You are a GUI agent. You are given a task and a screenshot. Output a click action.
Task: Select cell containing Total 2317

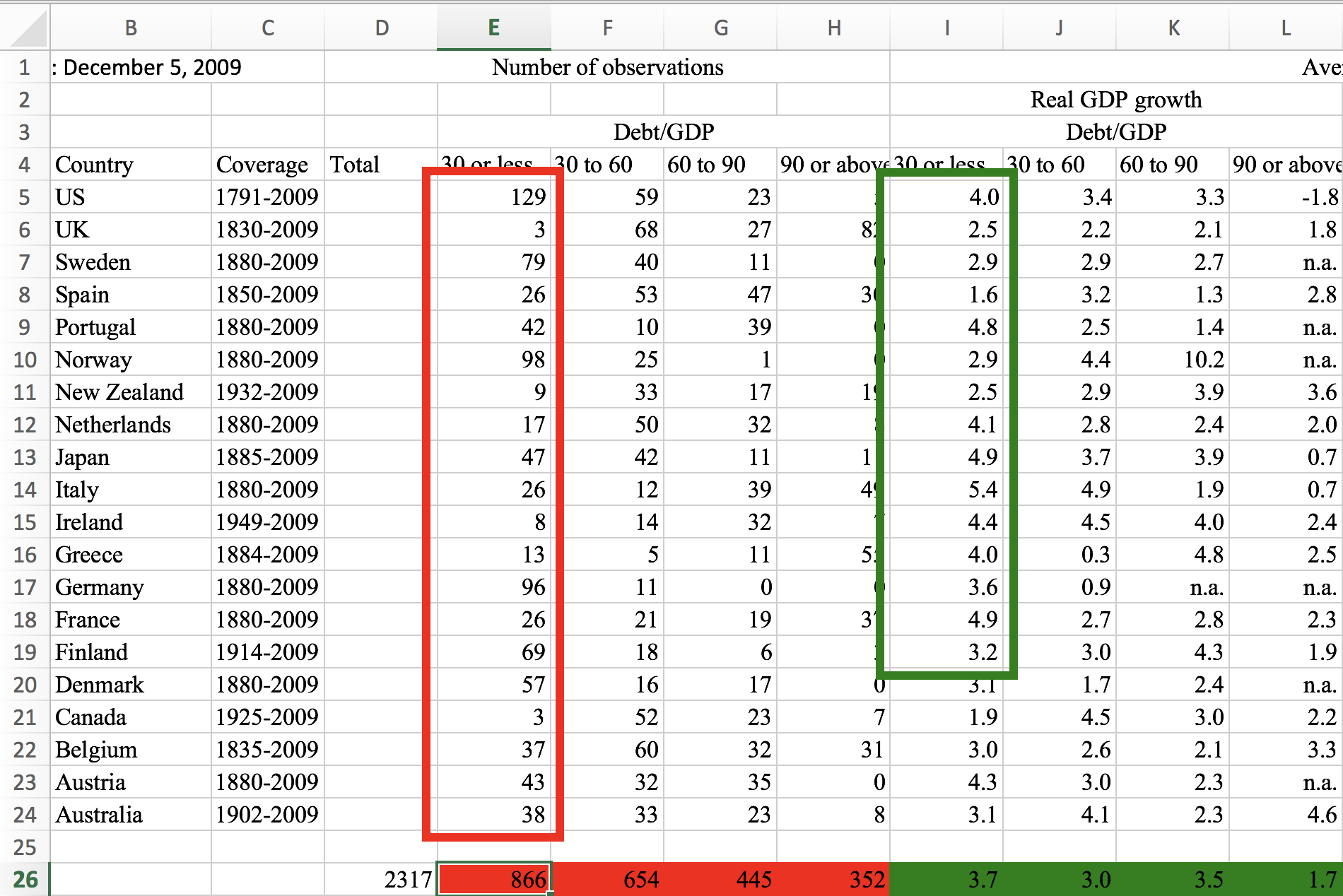[381, 879]
